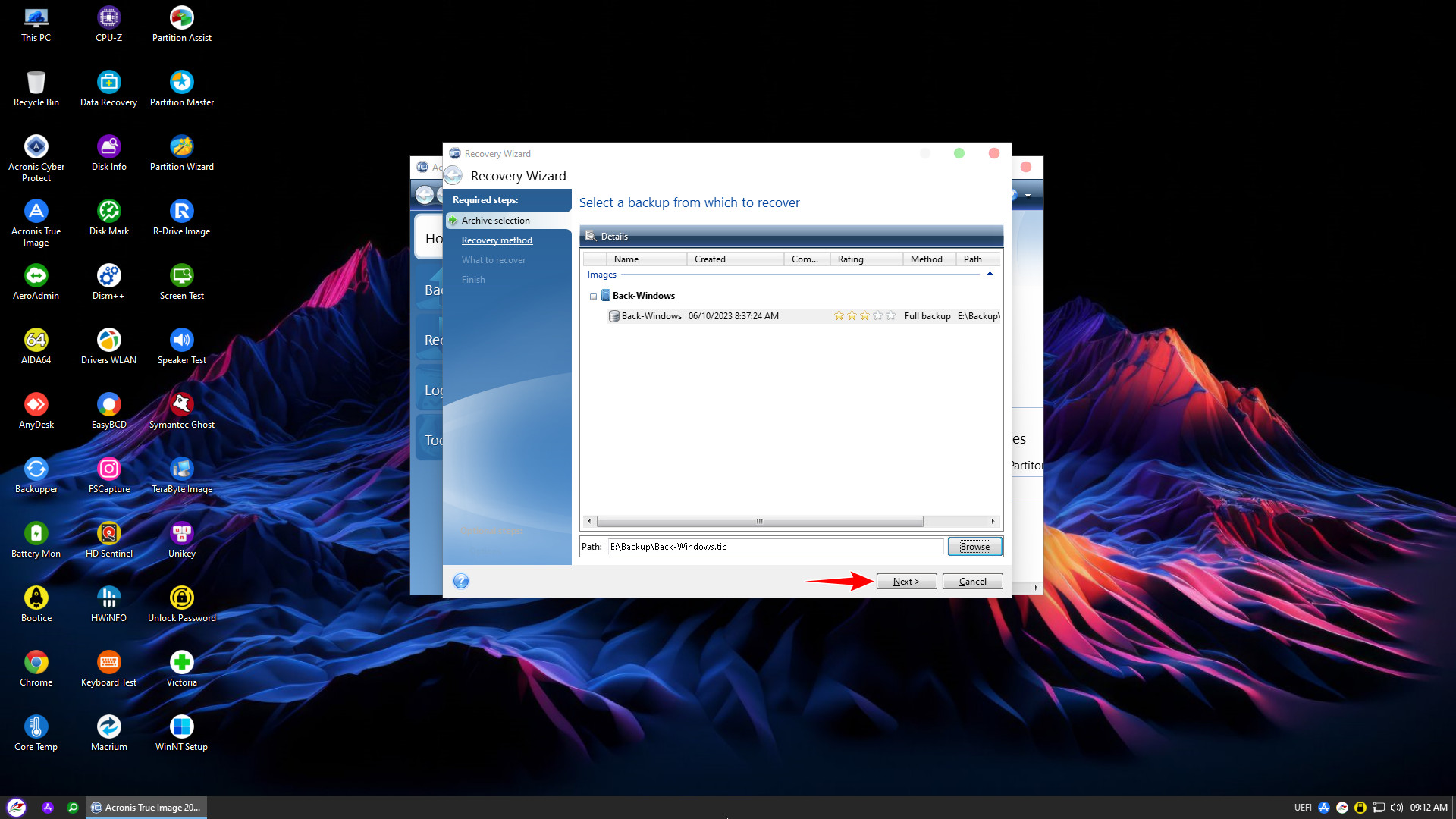Open the volume tray icon
This screenshot has height=819, width=1456.
[x=1396, y=808]
